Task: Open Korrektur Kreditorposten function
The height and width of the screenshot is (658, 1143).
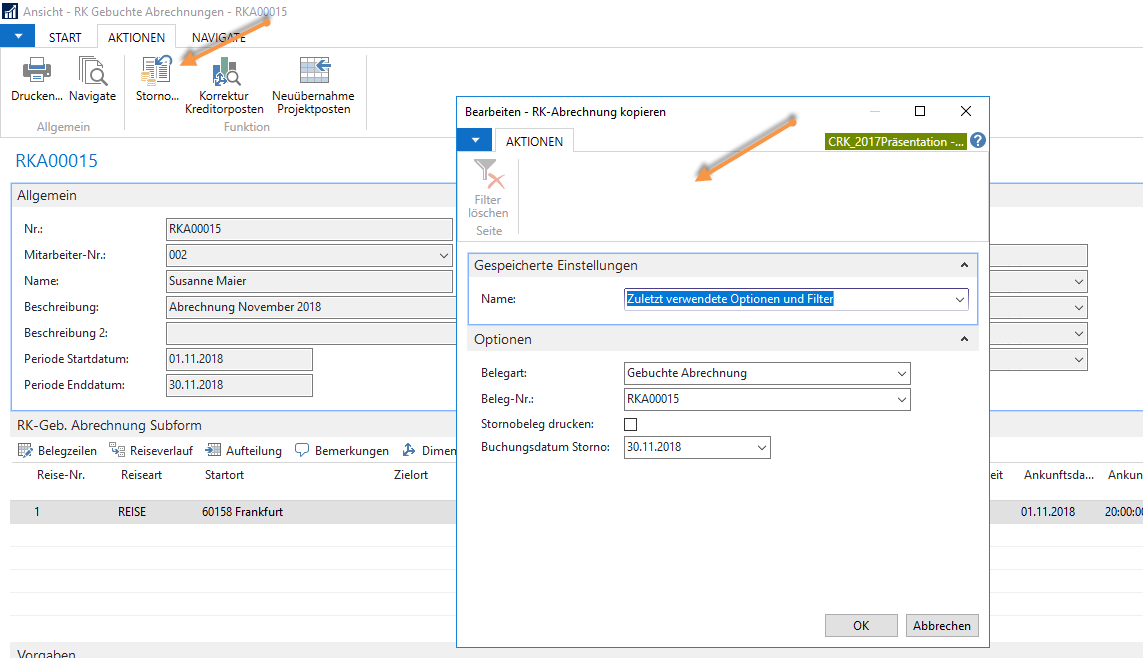Action: pos(225,71)
